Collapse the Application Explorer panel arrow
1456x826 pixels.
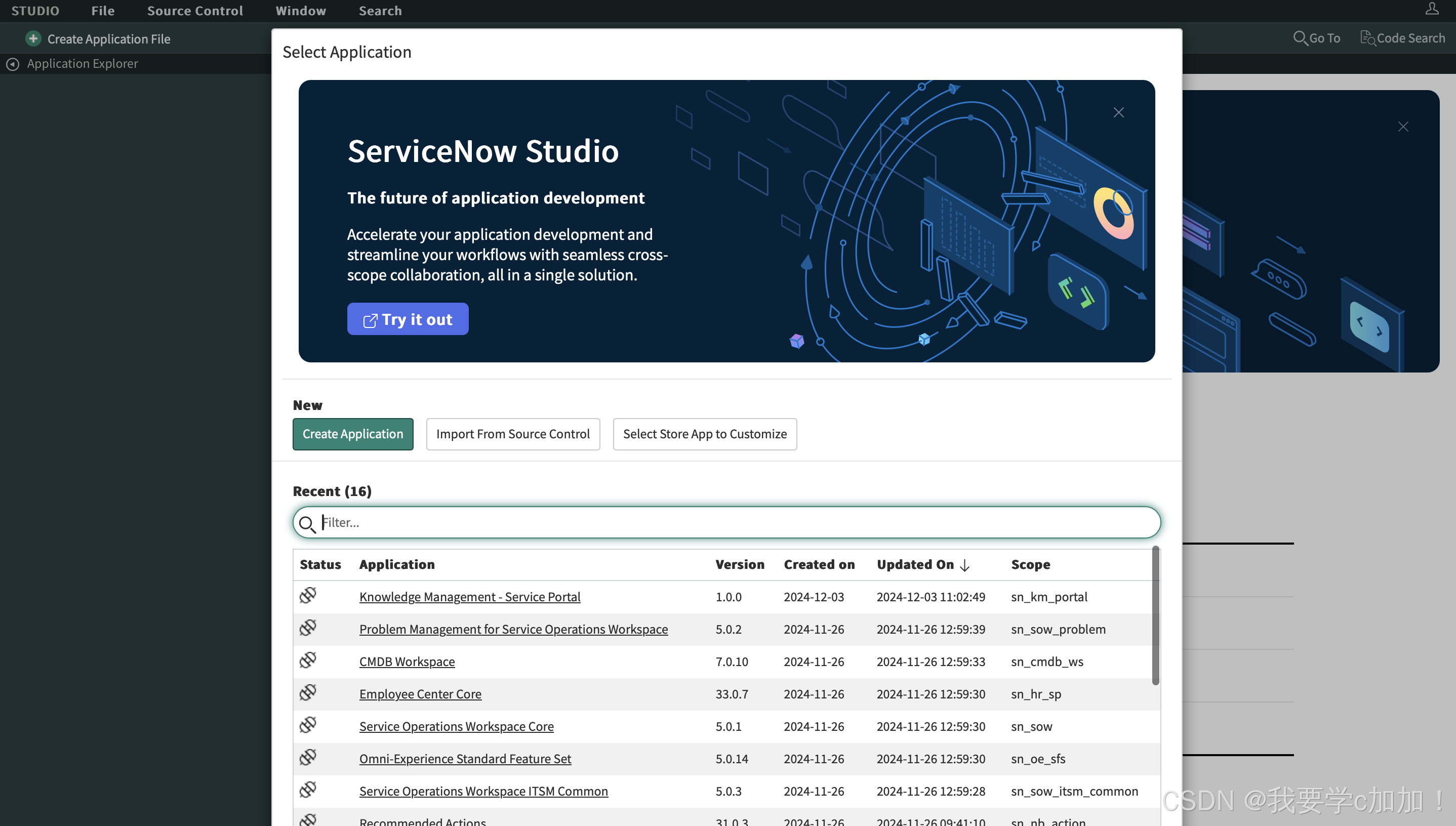[x=13, y=64]
